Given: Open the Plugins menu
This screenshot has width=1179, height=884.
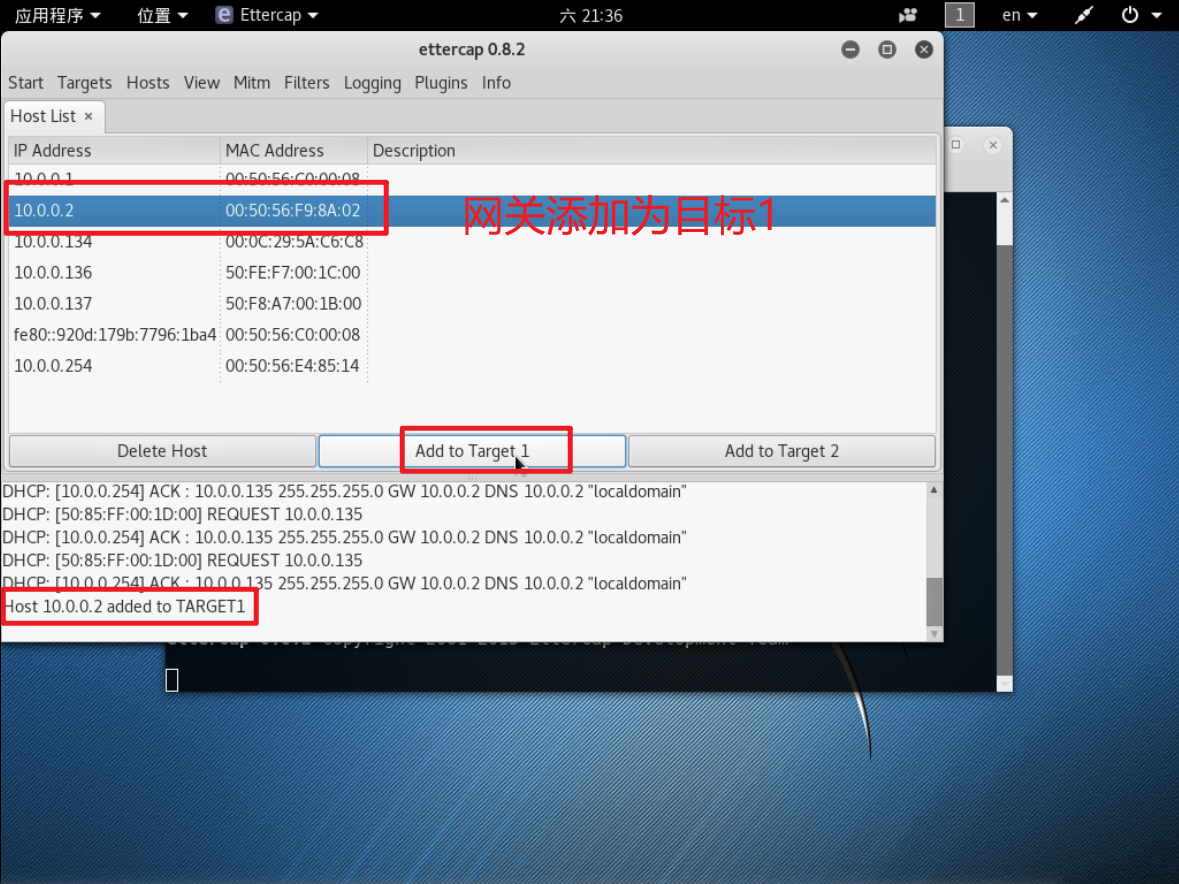Looking at the screenshot, I should 441,83.
